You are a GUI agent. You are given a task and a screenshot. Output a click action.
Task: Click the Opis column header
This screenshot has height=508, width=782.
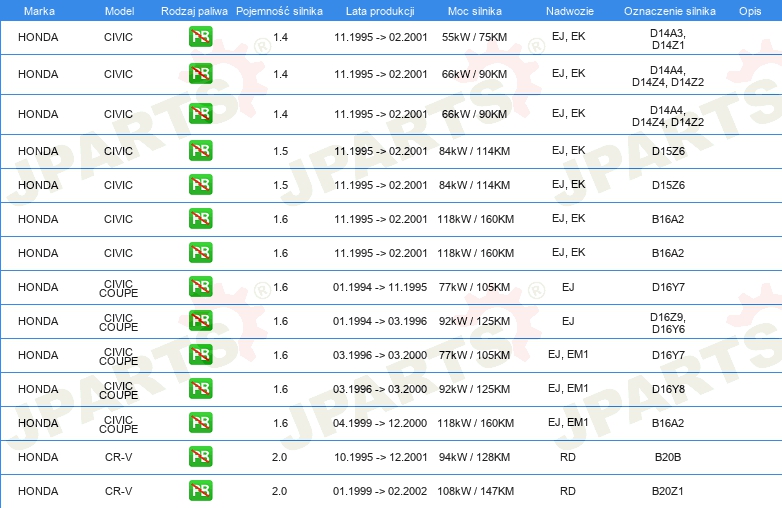click(x=750, y=11)
